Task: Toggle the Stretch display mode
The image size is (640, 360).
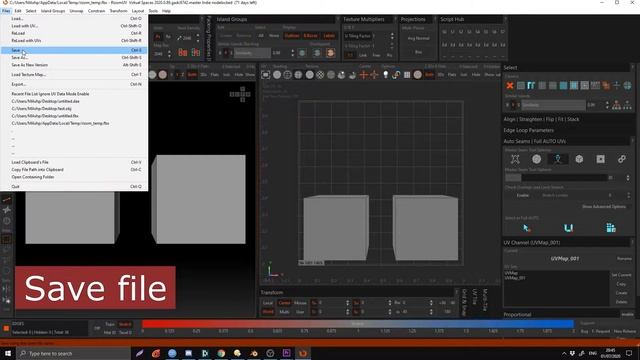Action: [125, 324]
